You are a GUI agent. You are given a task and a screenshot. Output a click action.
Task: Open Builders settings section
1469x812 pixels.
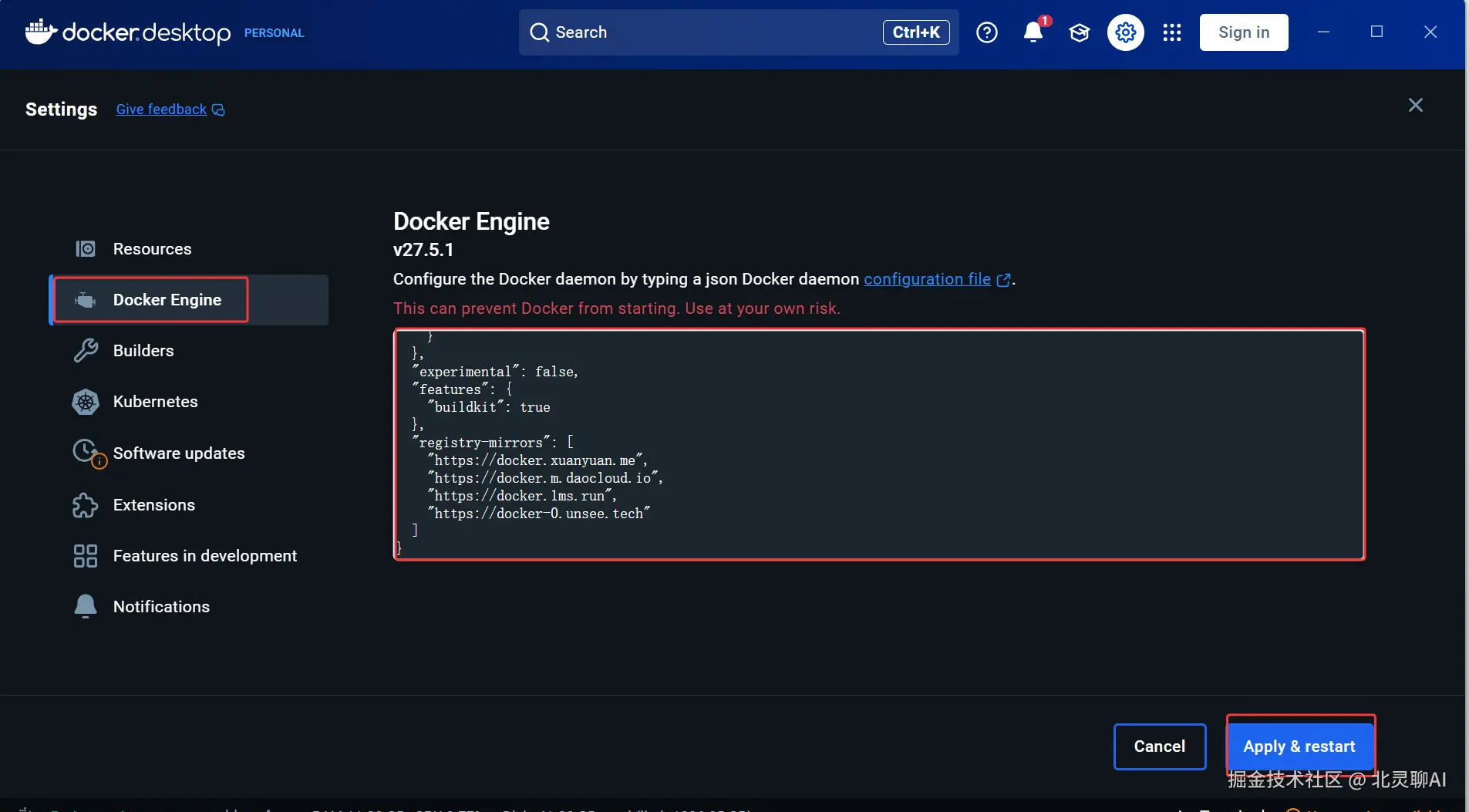pyautogui.click(x=189, y=351)
